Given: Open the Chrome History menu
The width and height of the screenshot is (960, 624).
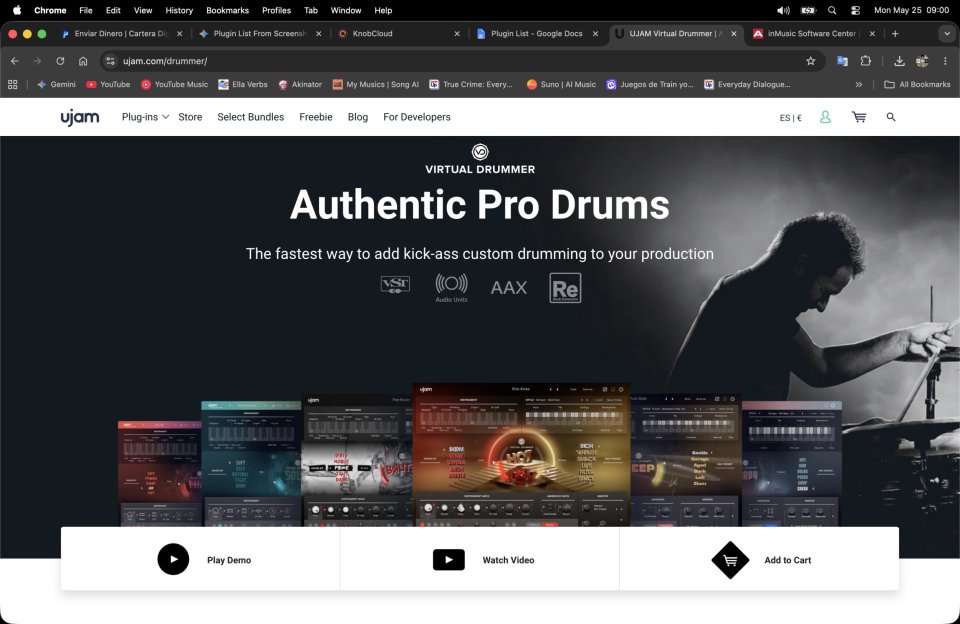Looking at the screenshot, I should click(179, 10).
